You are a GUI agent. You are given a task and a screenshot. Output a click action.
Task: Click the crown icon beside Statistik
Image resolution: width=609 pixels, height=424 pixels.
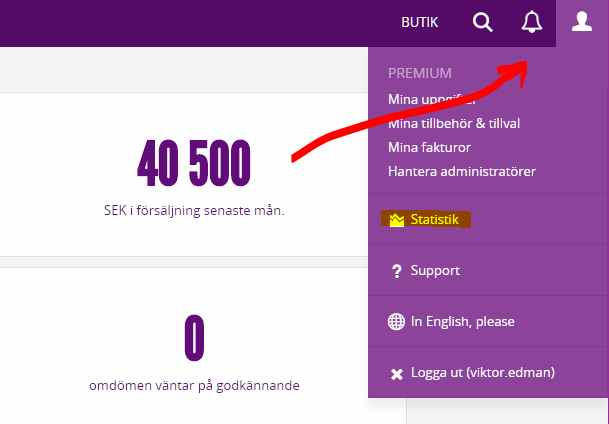397,220
